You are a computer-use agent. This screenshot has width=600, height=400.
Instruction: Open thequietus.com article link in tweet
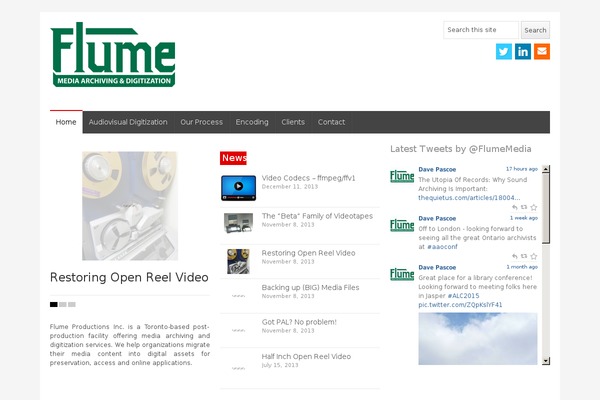[x=469, y=198]
